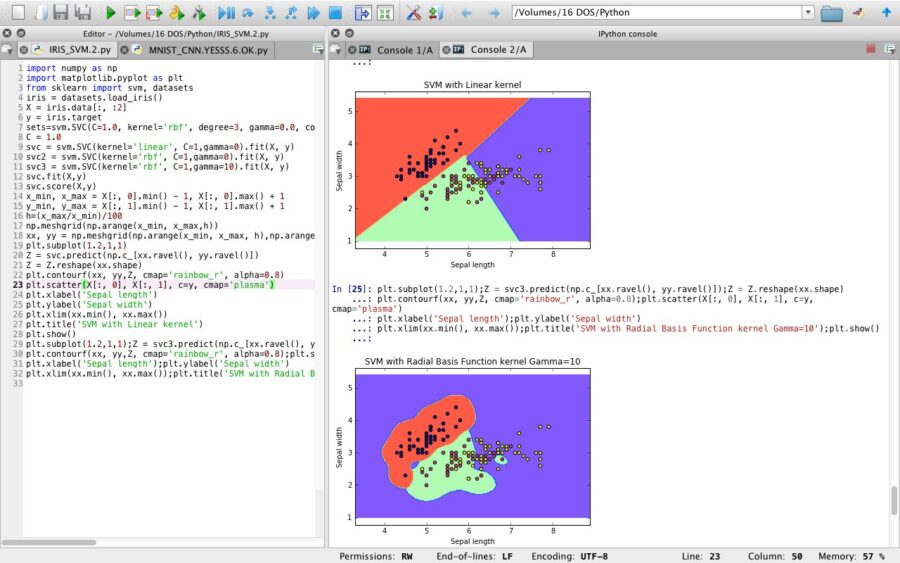Continue execution until next breakpoint
Screen dimensions: 900x563
click(x=313, y=12)
